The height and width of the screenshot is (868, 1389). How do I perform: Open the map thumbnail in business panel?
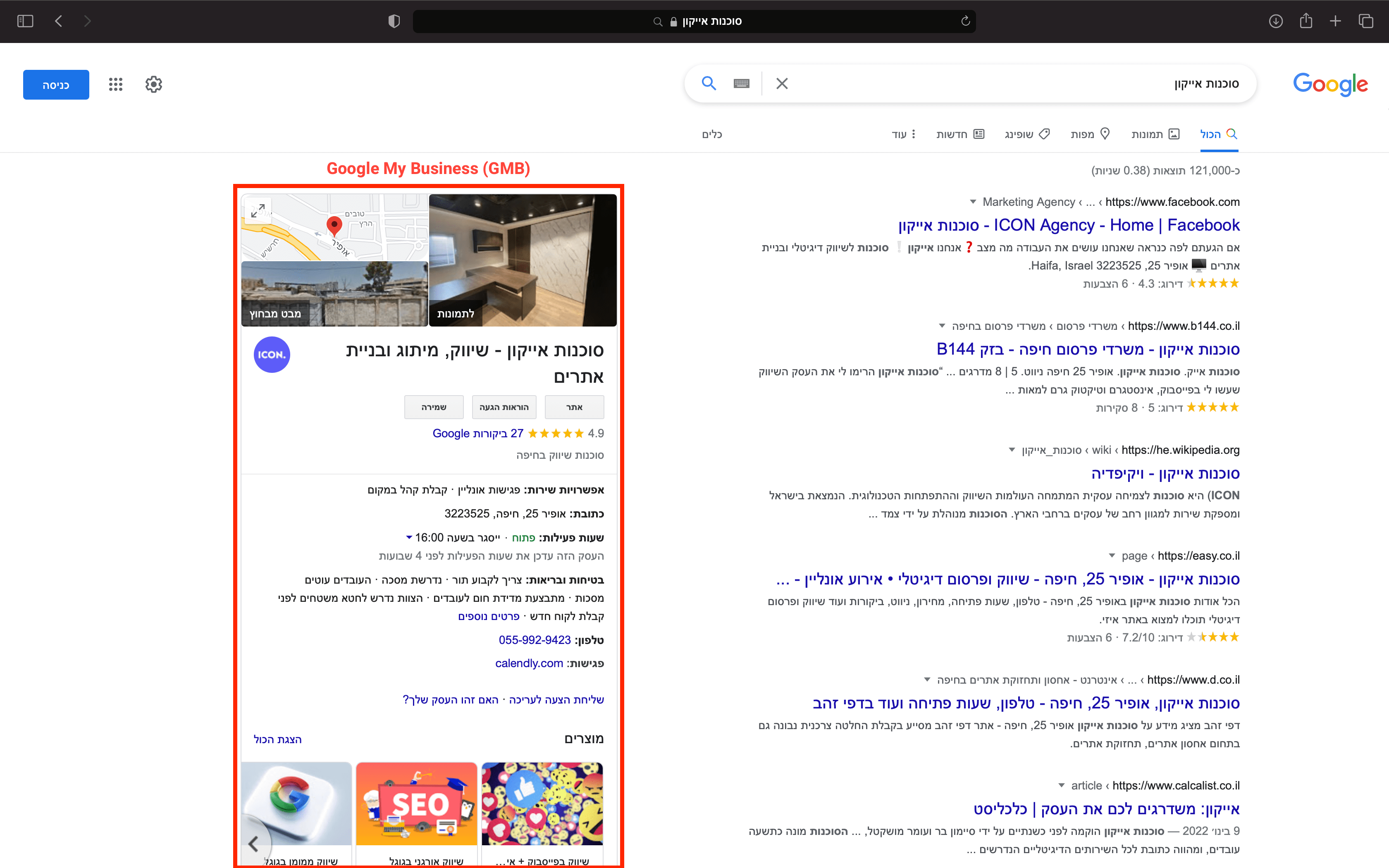point(334,227)
